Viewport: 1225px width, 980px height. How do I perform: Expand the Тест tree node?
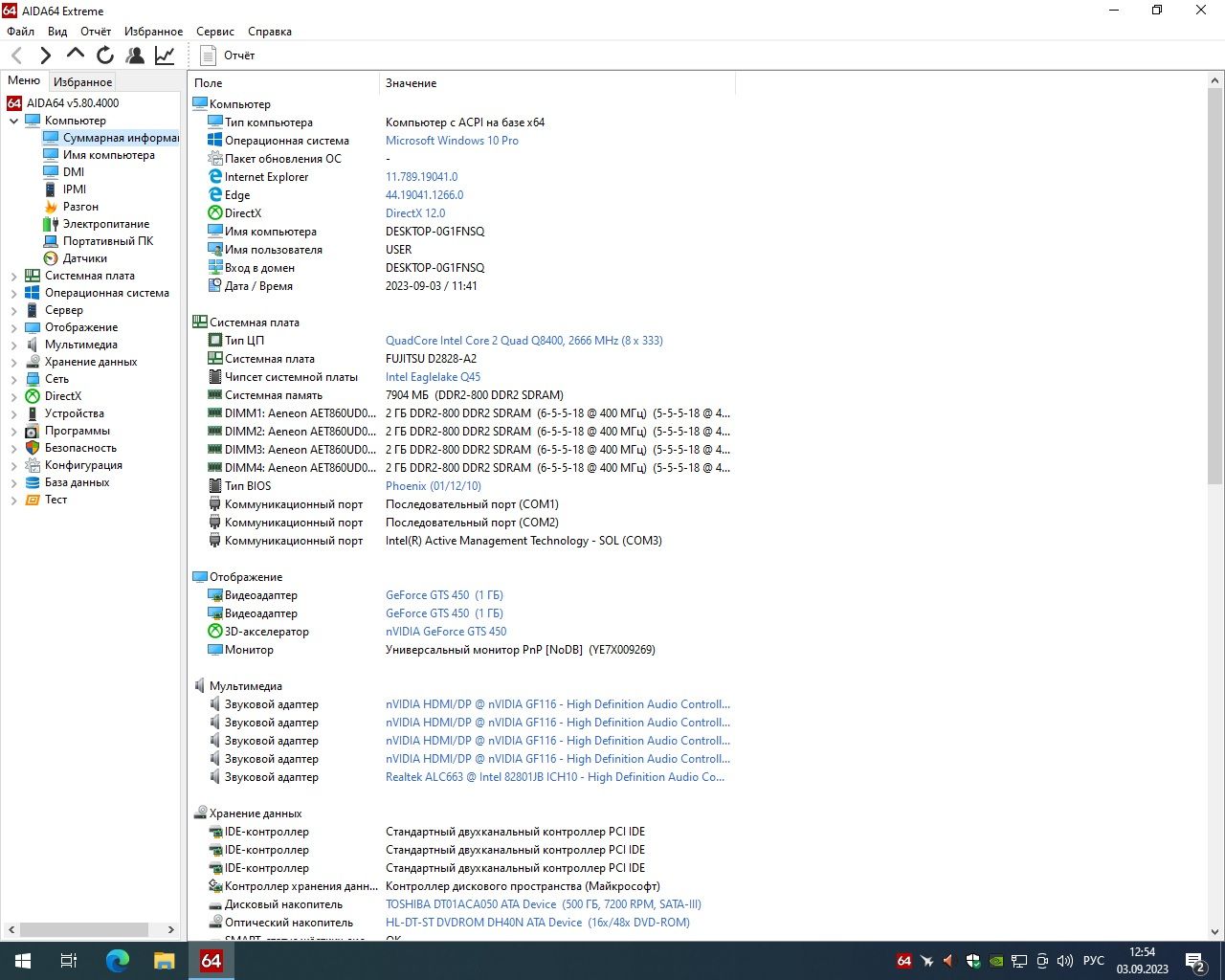tap(13, 500)
